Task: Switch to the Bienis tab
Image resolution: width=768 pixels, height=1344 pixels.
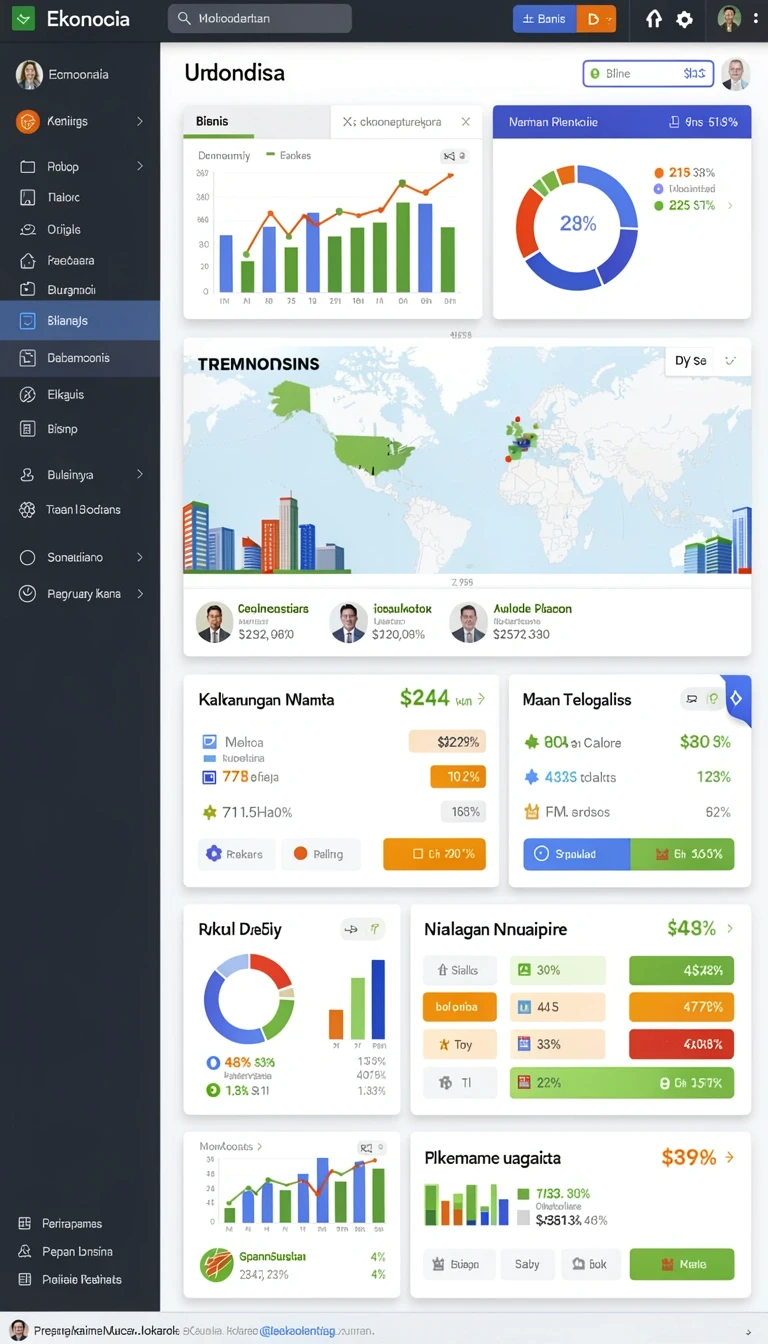Action: click(256, 121)
